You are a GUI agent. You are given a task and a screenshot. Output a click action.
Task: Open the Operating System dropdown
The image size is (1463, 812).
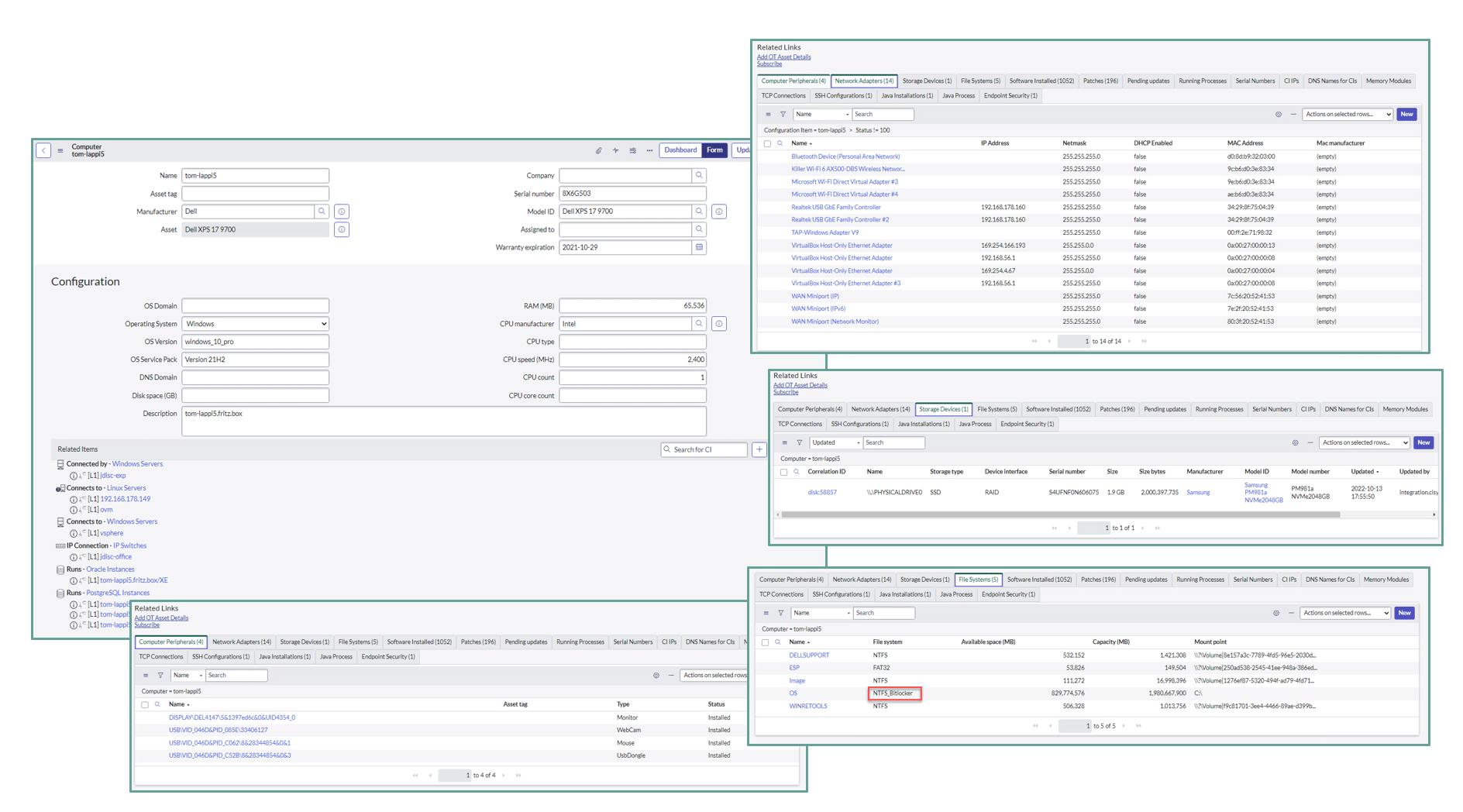coord(255,324)
